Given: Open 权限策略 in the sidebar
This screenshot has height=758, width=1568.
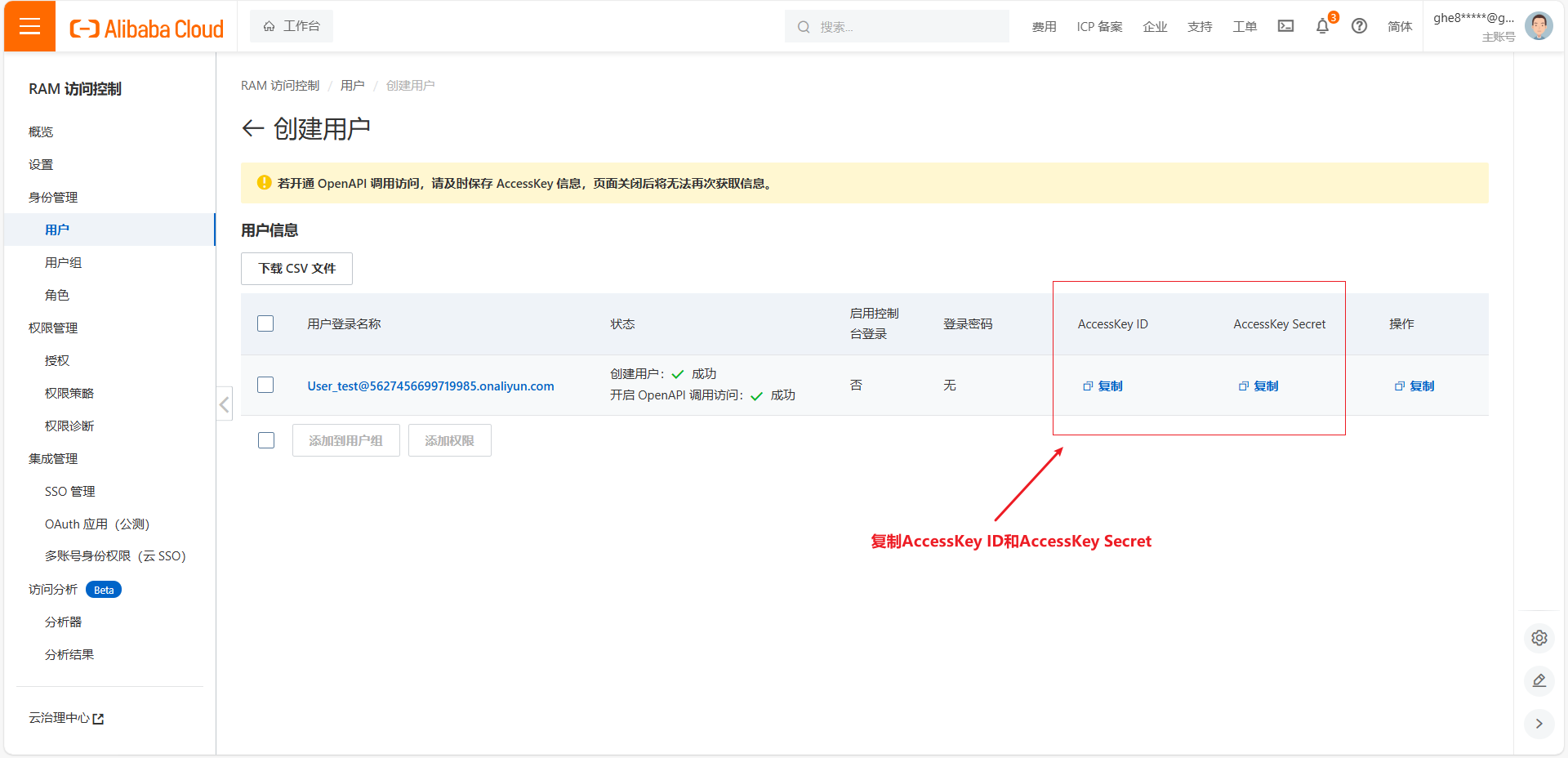Looking at the screenshot, I should pos(69,393).
